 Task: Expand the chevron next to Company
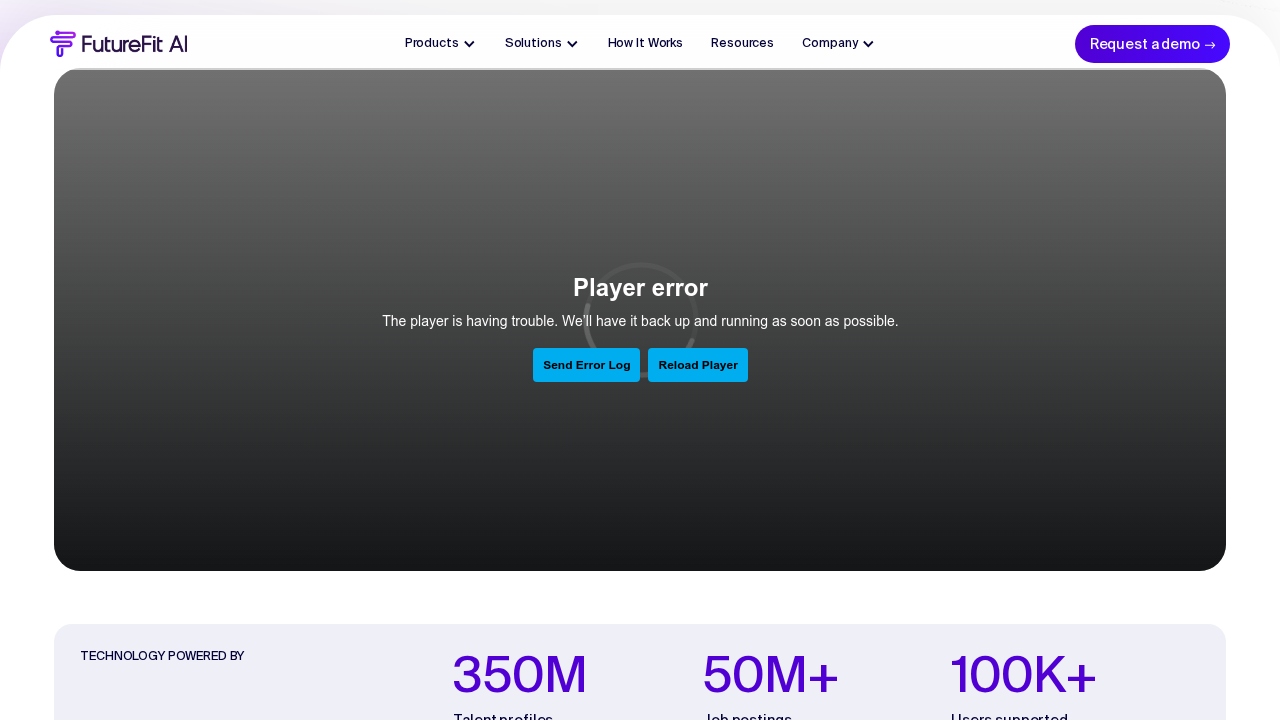coord(868,44)
